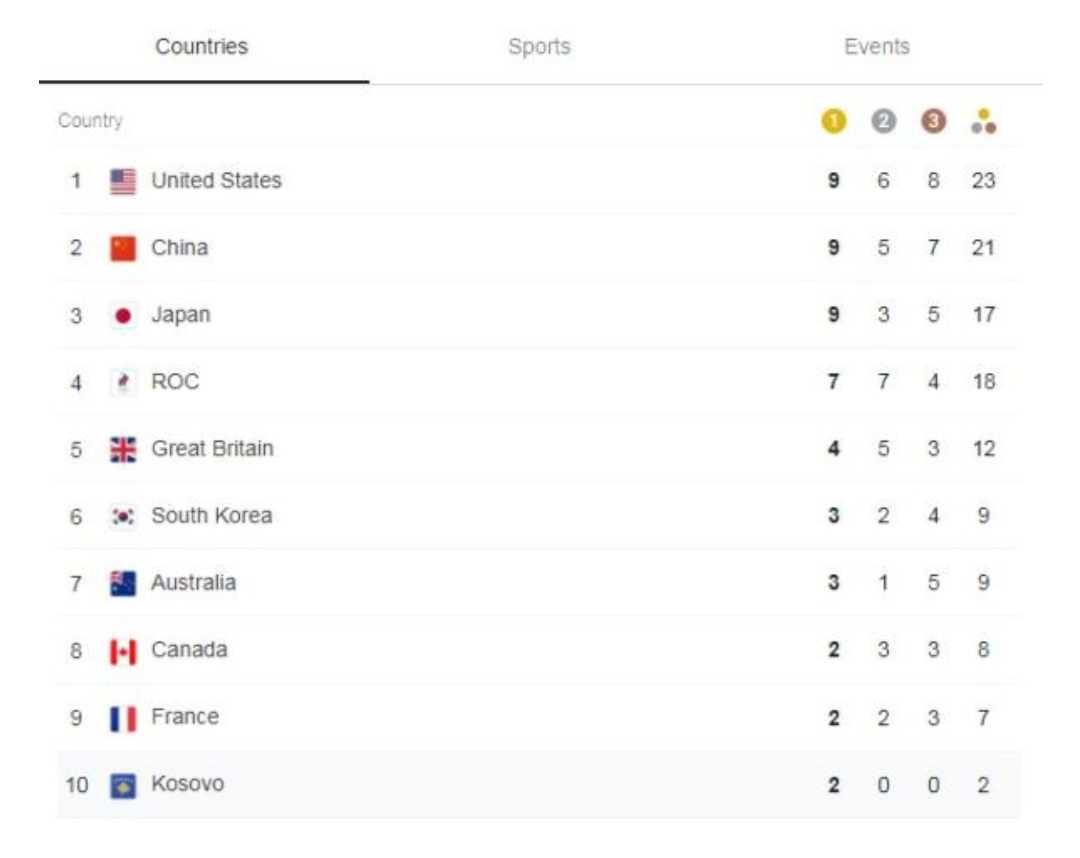
Task: Select the Countries tab
Action: (202, 47)
